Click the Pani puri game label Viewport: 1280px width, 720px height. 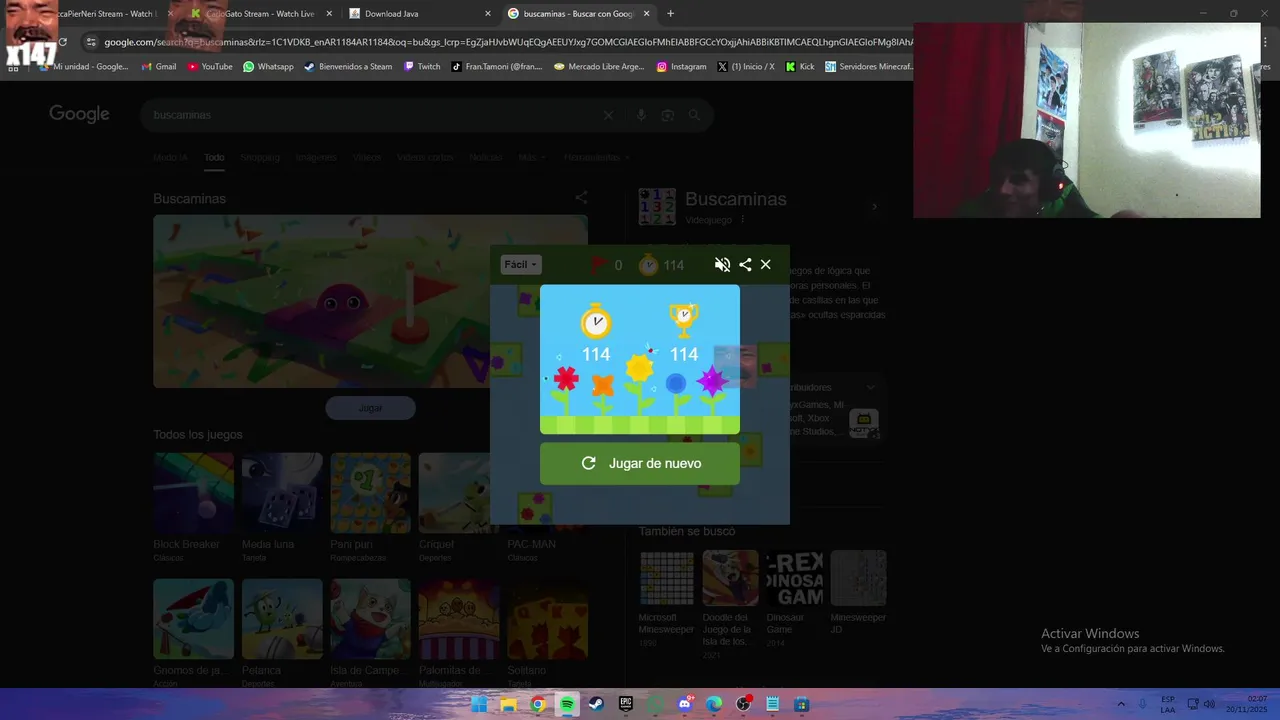(x=351, y=544)
